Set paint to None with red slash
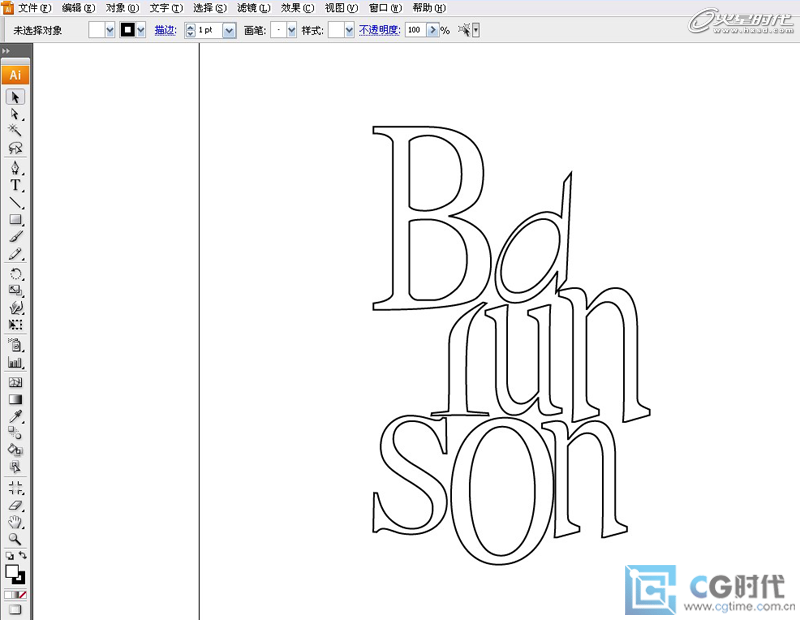The image size is (800, 620). pyautogui.click(x=22, y=595)
